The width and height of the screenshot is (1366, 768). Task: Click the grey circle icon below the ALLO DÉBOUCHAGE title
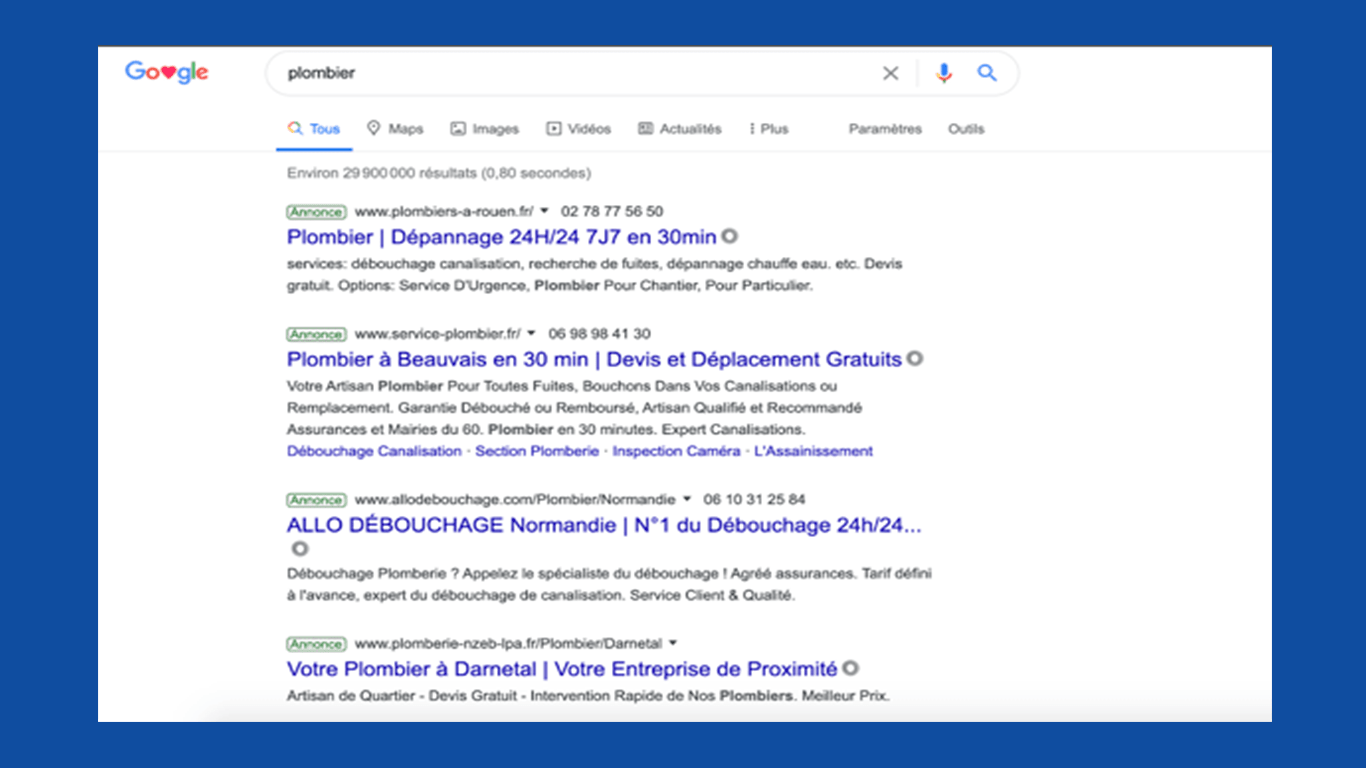pos(299,549)
